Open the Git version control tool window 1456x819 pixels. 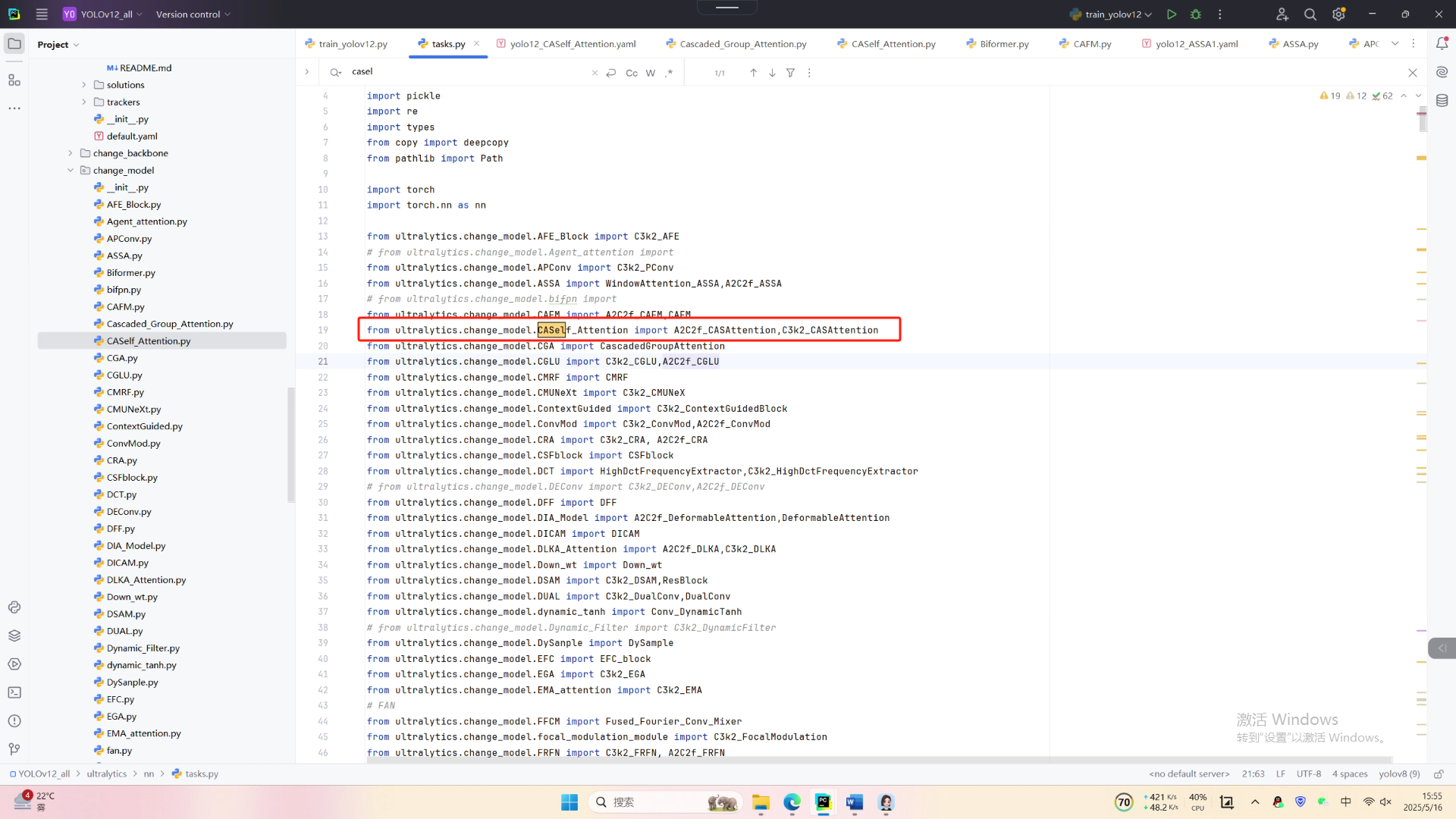pos(14,749)
